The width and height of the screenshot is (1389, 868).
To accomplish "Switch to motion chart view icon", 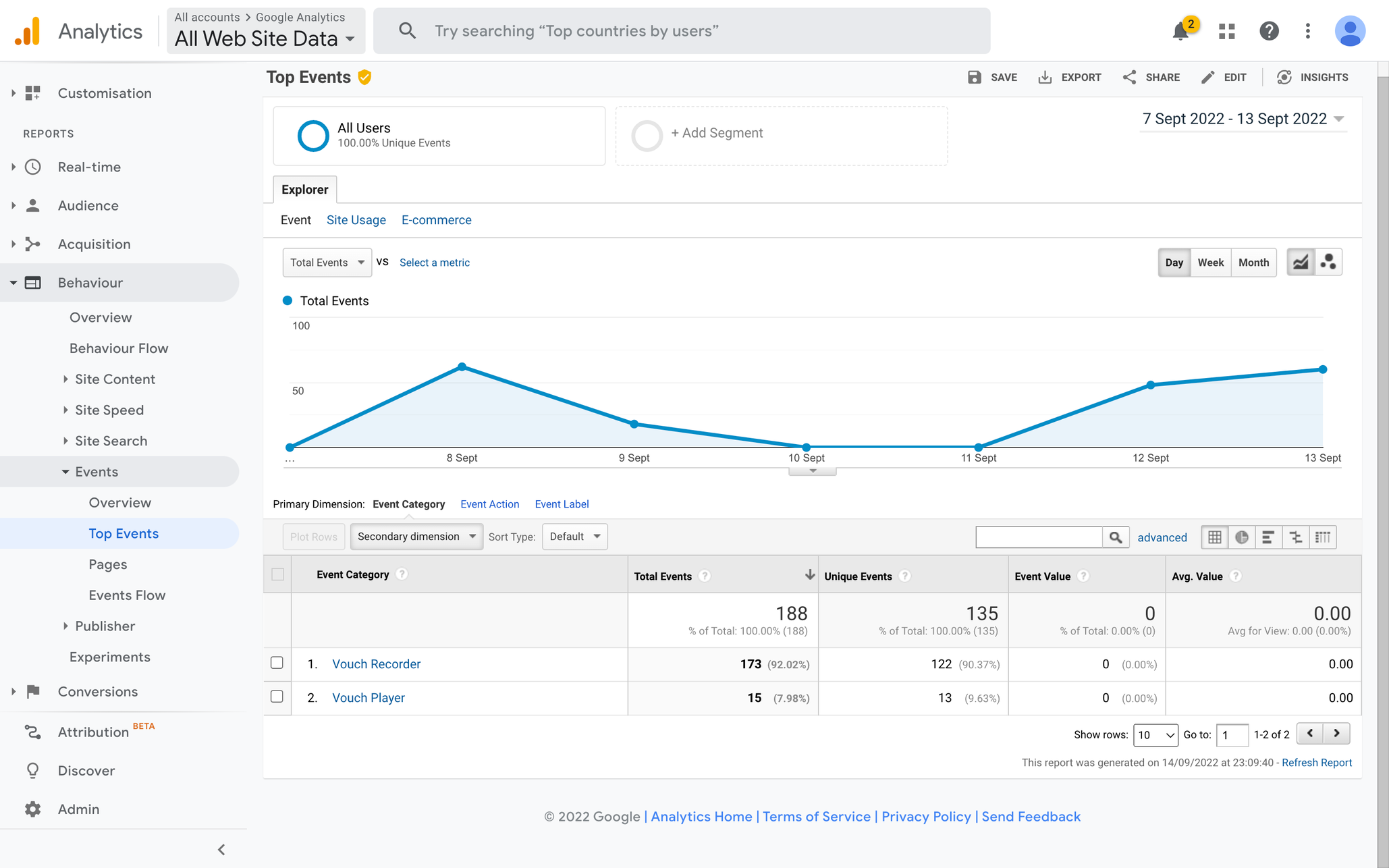I will tap(1328, 263).
